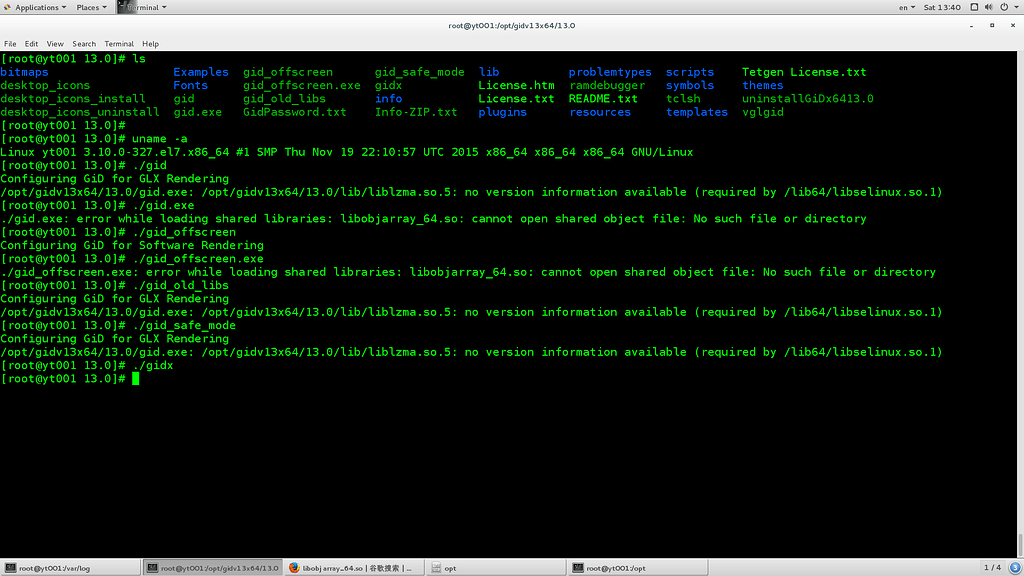This screenshot has height=576, width=1024.
Task: Click the network status icon
Action: point(975,7)
